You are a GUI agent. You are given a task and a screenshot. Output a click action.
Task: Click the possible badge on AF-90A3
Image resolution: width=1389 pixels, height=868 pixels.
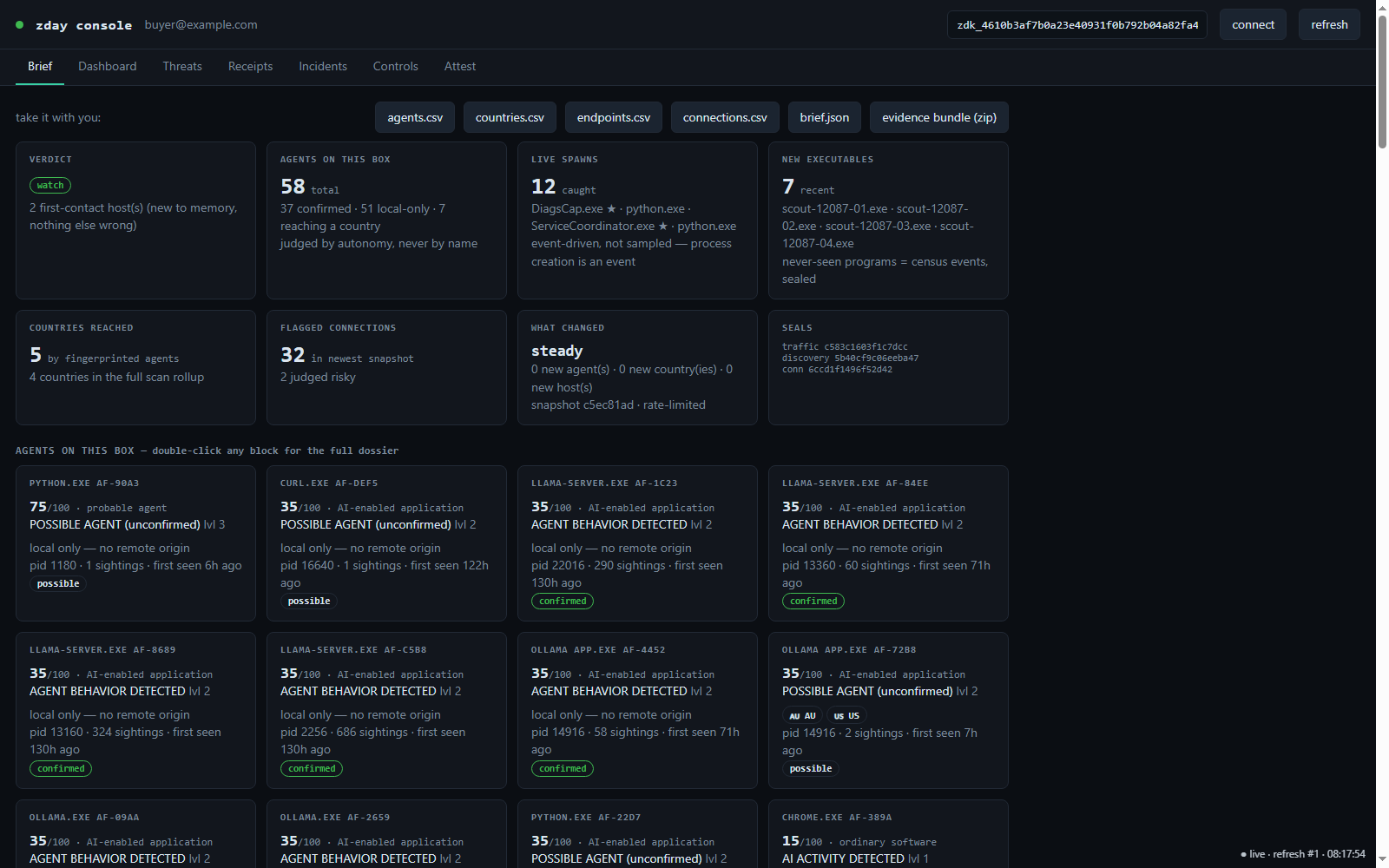58,583
